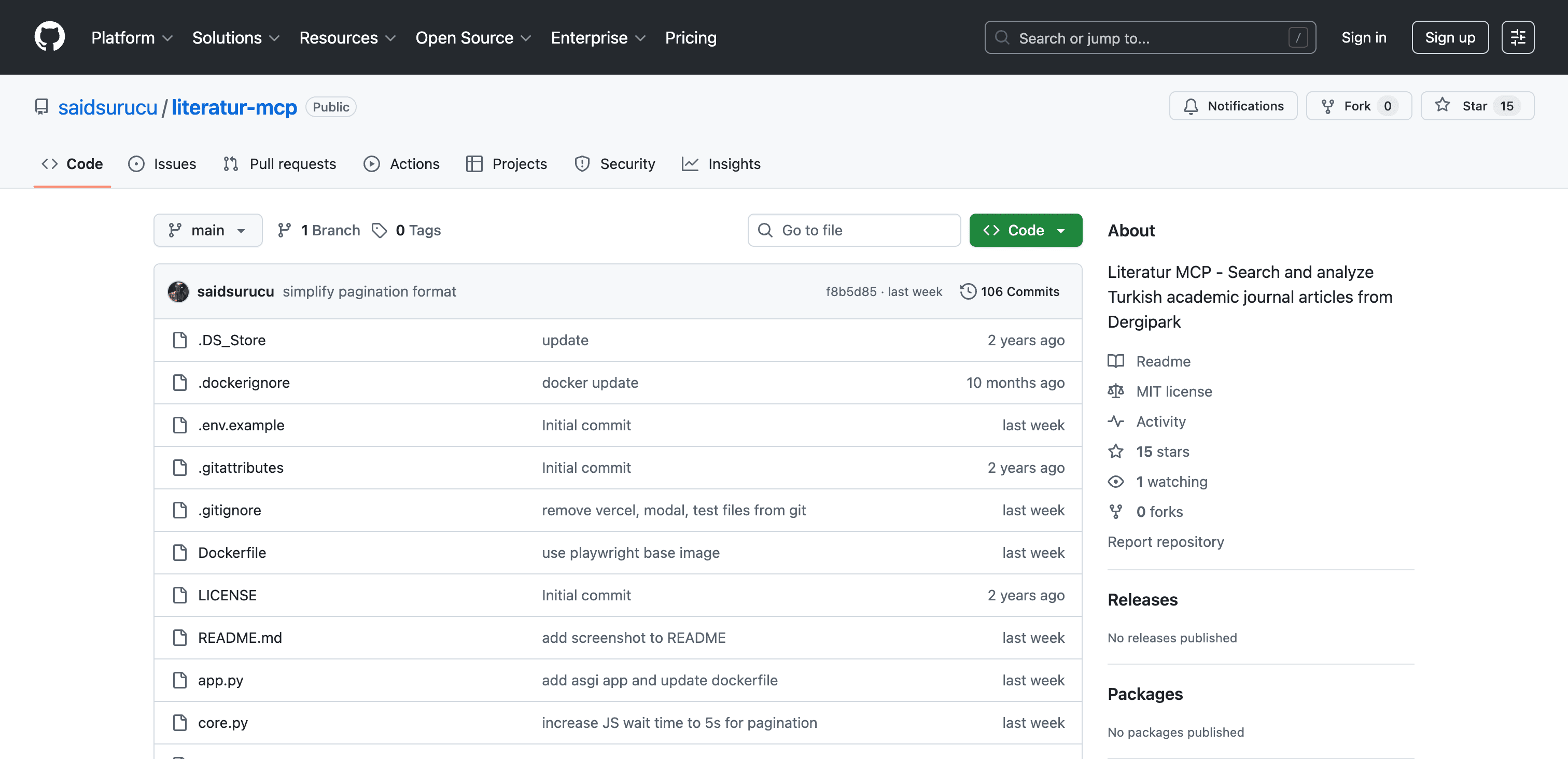The image size is (1568, 759).
Task: Click file icon next to README.md
Action: [x=179, y=637]
